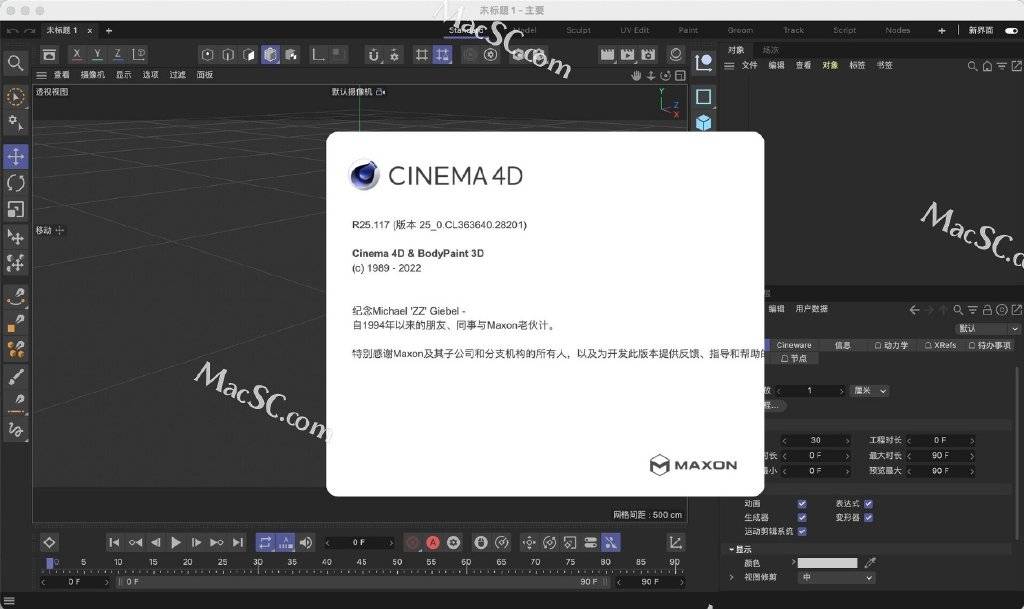Play the animation forward
The width and height of the screenshot is (1024, 609).
coord(176,542)
